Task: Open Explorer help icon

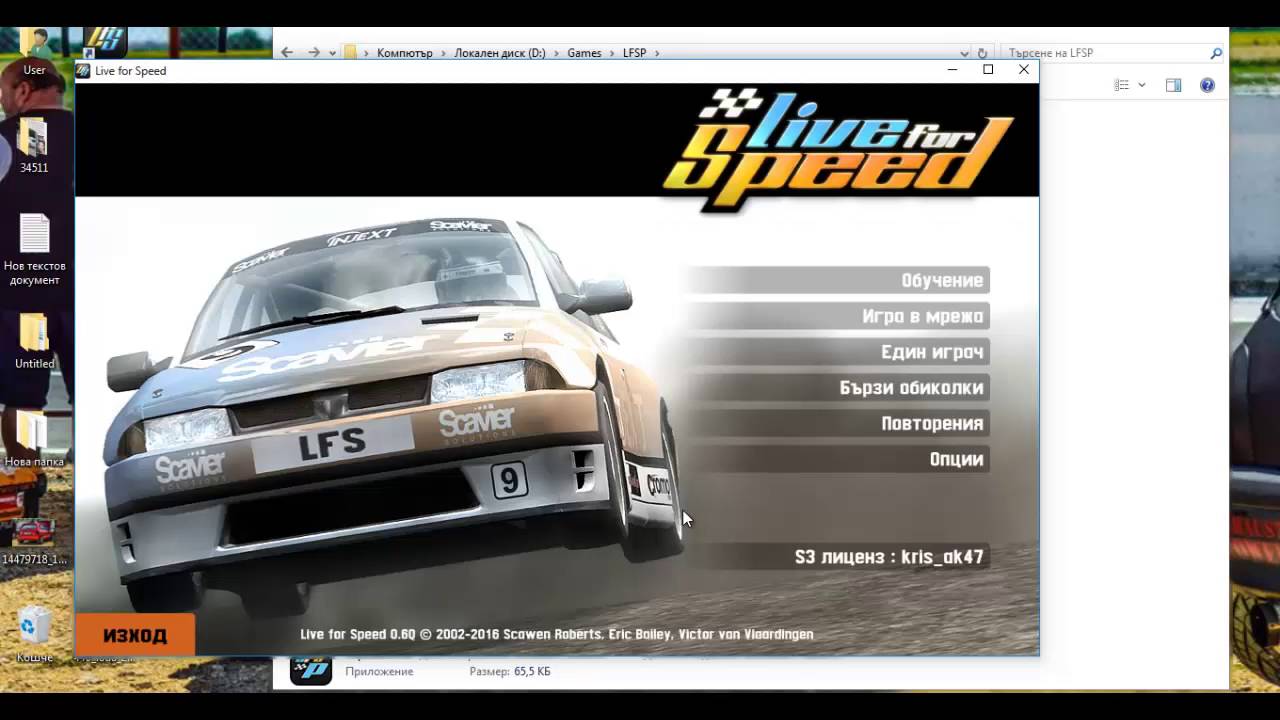Action: (1207, 85)
